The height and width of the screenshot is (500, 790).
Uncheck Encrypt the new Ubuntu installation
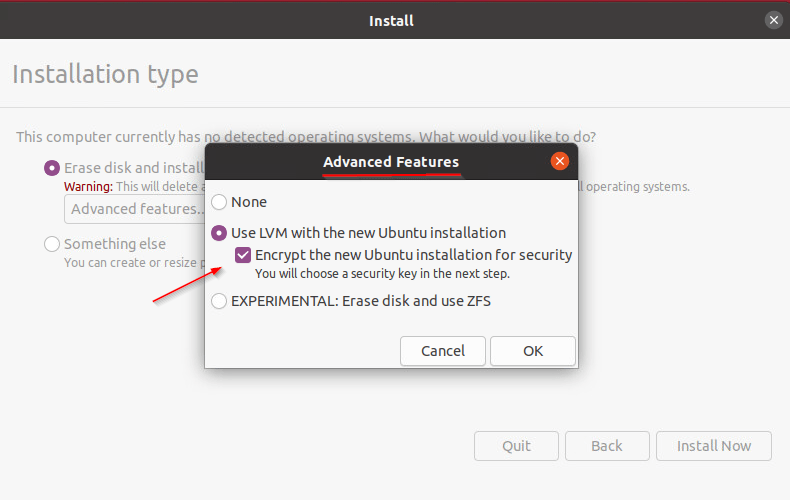click(x=243, y=255)
